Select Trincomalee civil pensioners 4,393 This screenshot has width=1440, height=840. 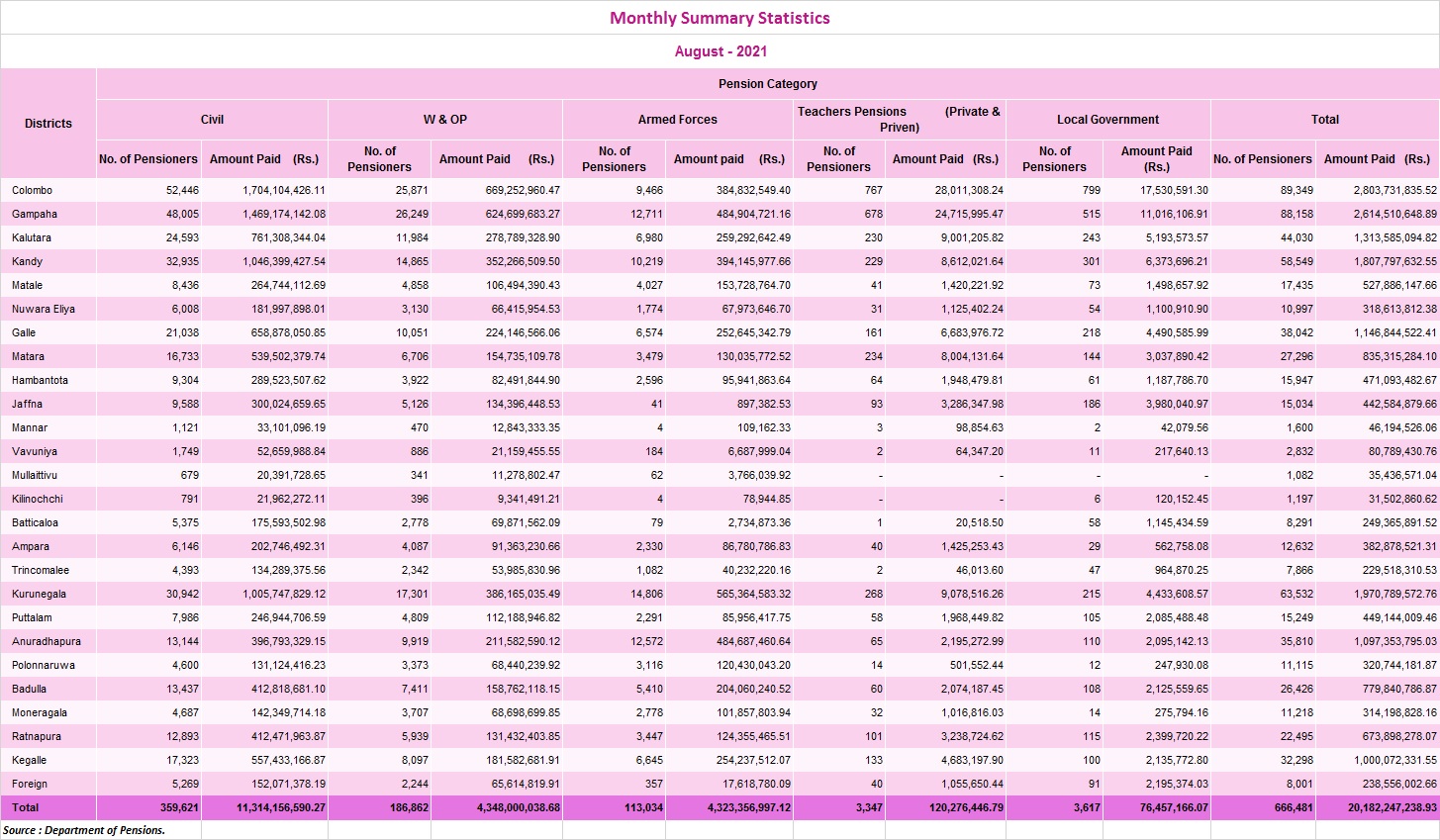(x=184, y=570)
